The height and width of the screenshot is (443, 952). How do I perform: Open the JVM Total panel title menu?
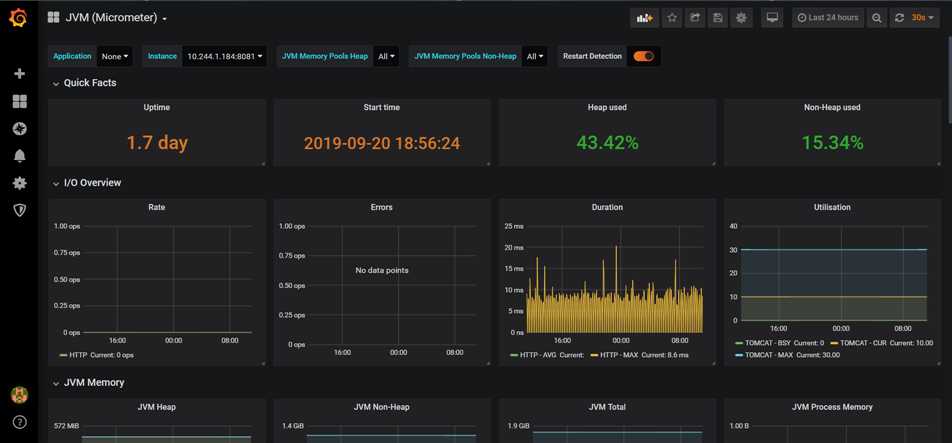pyautogui.click(x=607, y=407)
